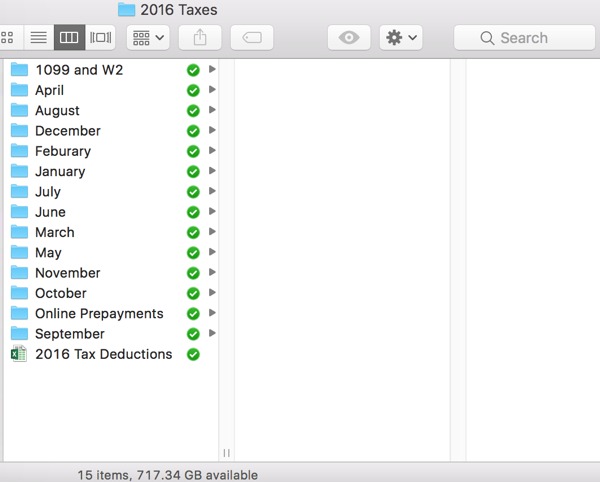
Task: Click the "September" folder name
Action: pos(70,334)
